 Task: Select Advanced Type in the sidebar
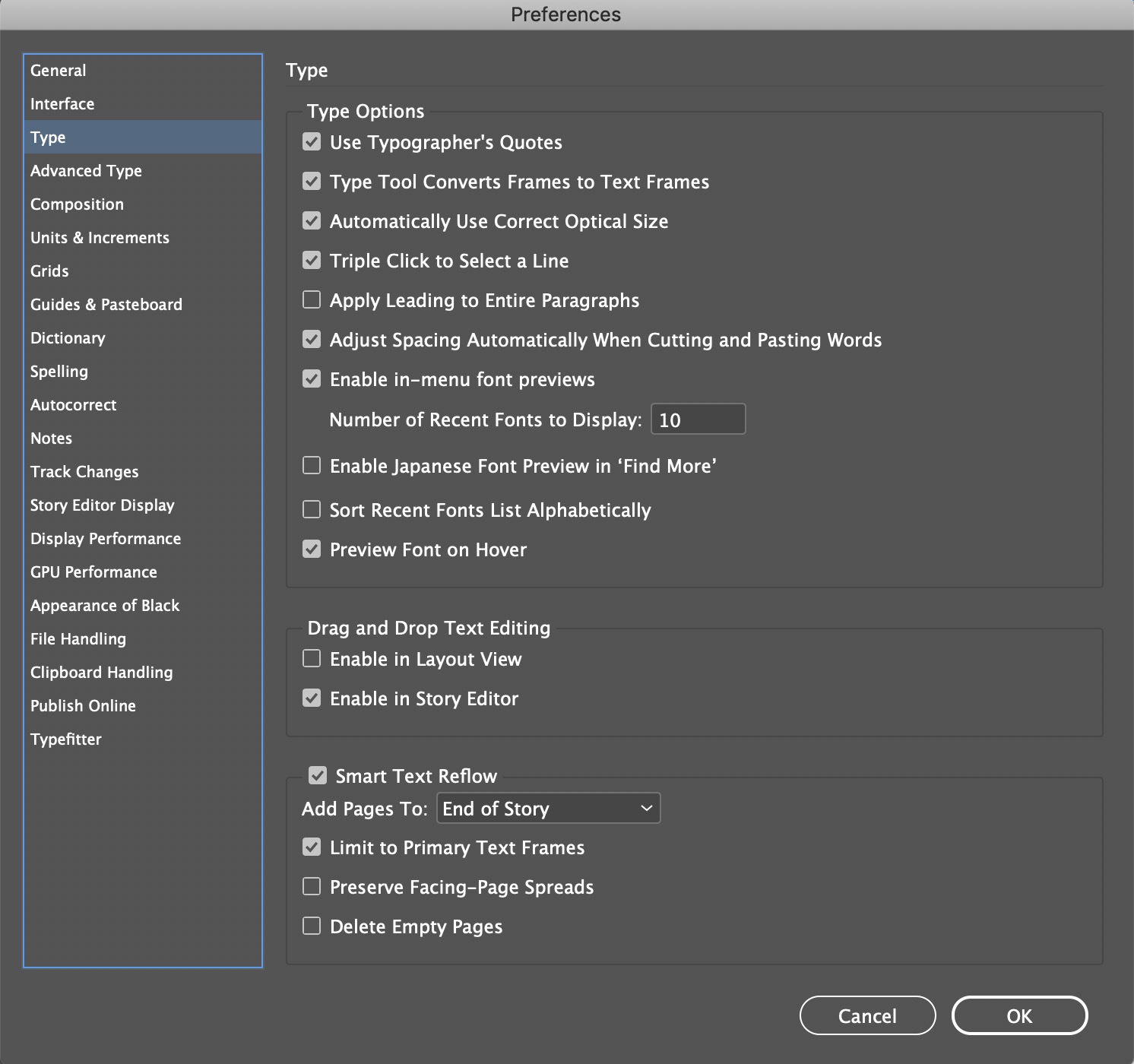86,171
